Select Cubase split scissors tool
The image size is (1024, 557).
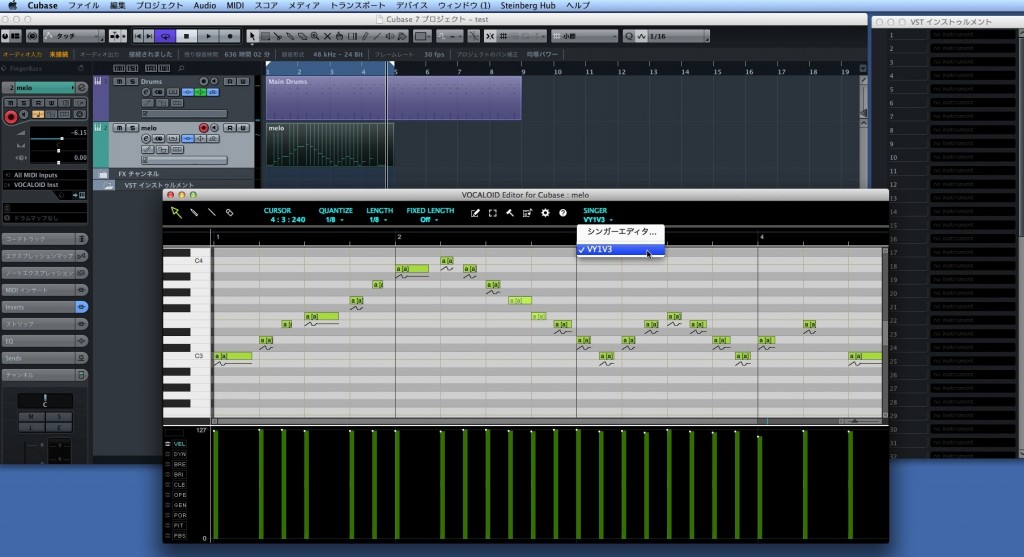[x=278, y=37]
